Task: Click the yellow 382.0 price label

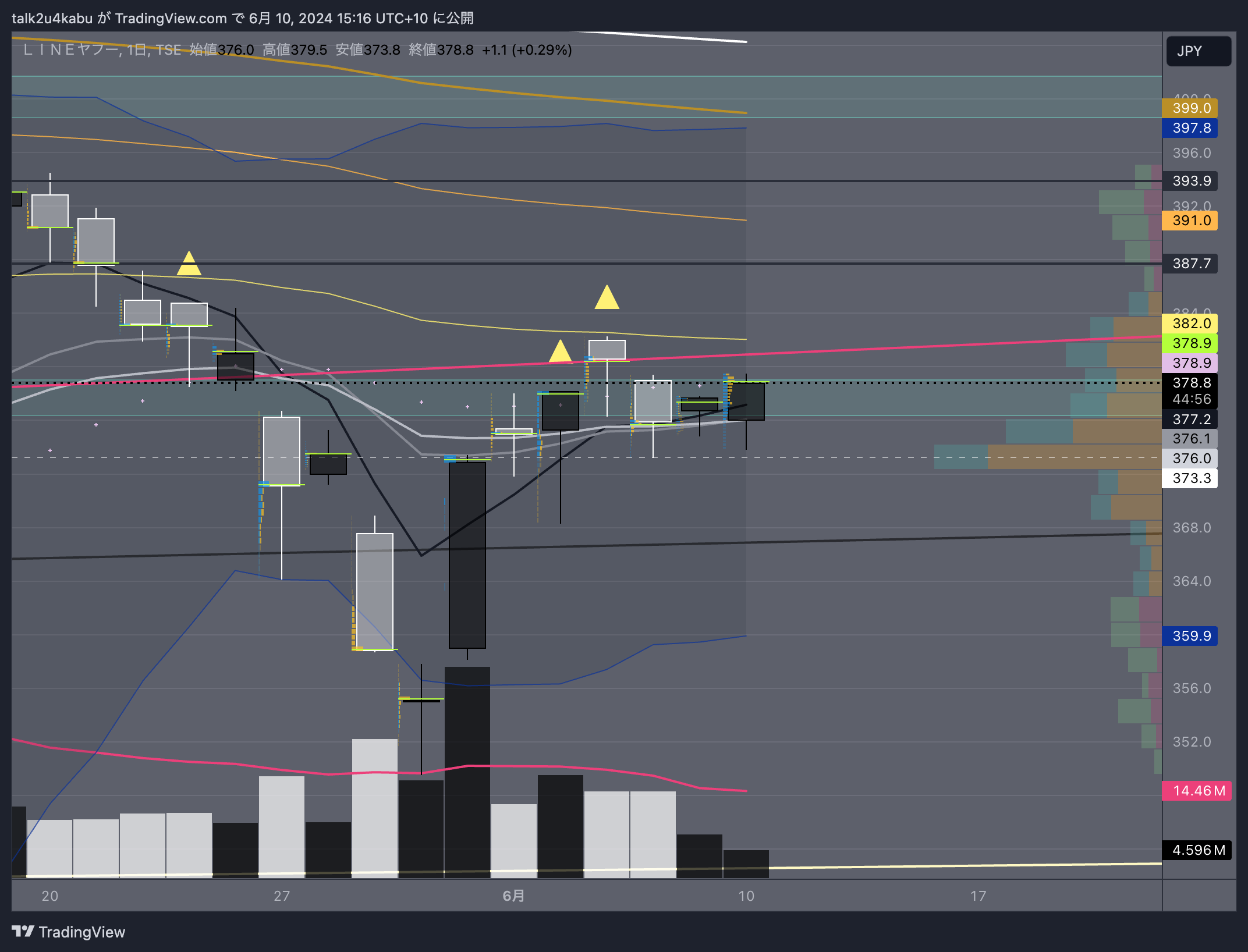Action: (1190, 324)
